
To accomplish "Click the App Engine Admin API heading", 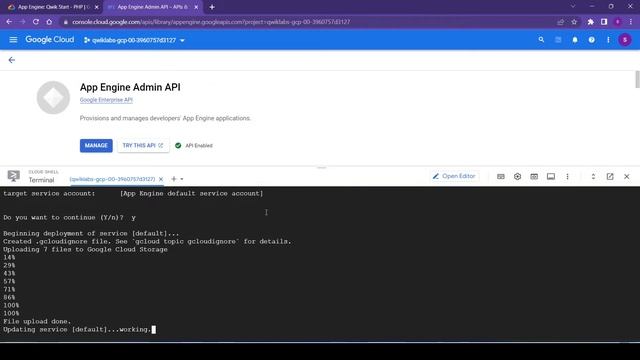I will click(x=130, y=87).
